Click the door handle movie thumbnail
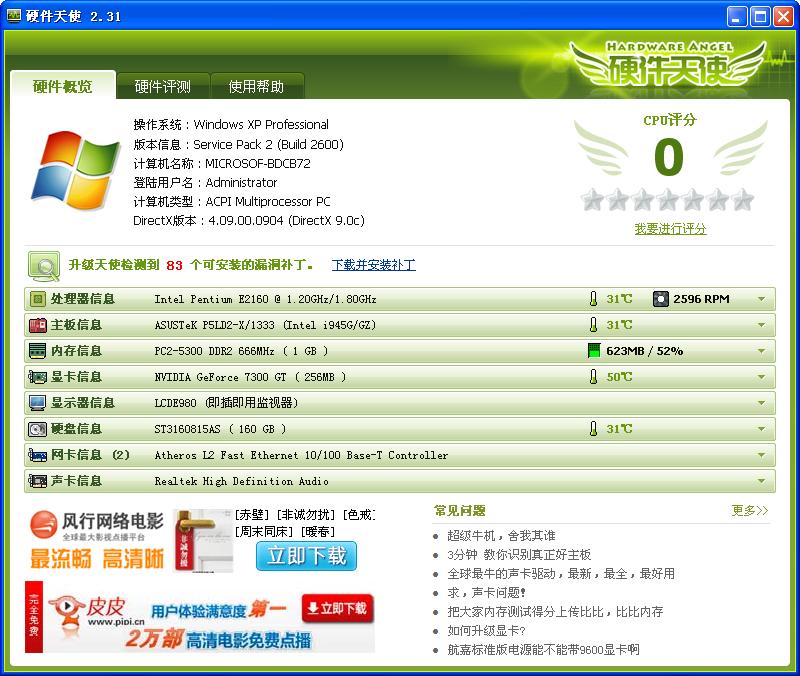This screenshot has width=800, height=676. [x=203, y=540]
